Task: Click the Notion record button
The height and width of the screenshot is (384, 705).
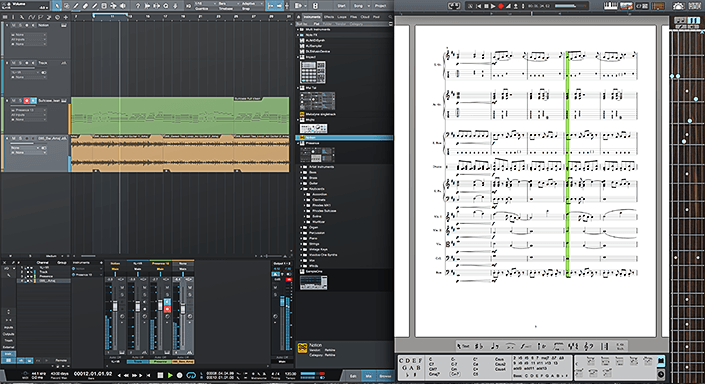Action: [500, 6]
